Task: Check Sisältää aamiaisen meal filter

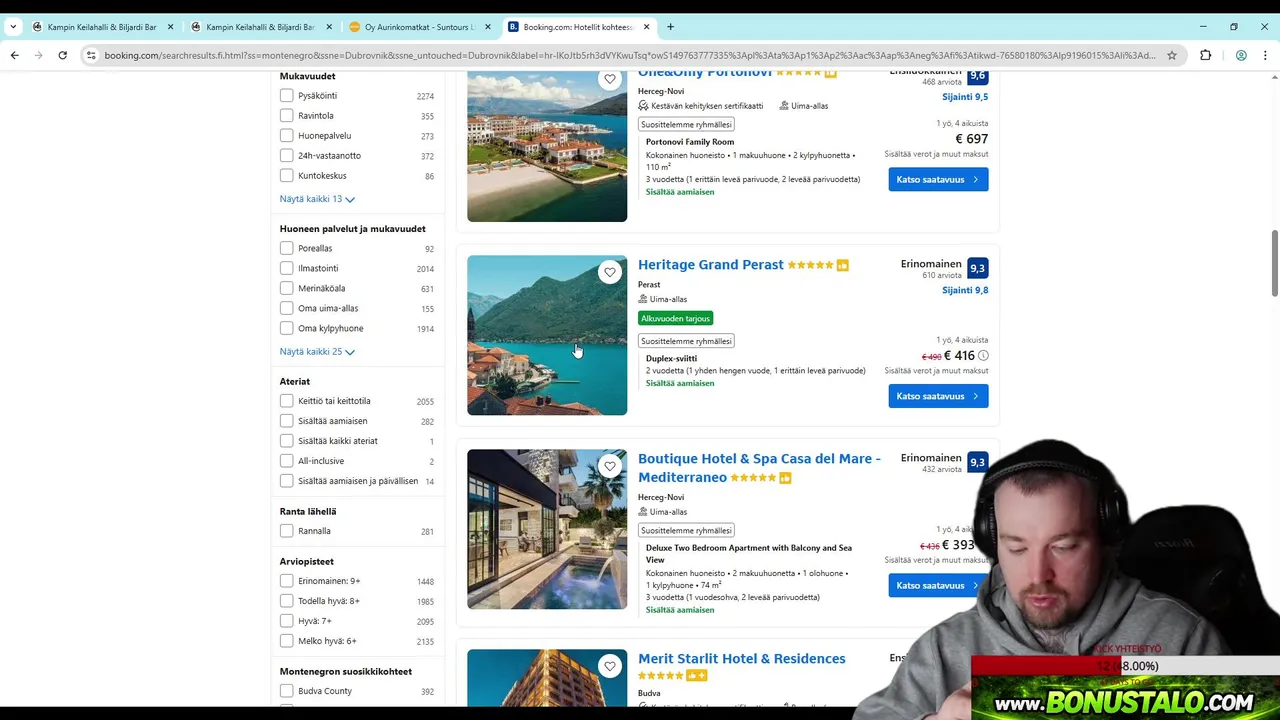Action: 287,421
